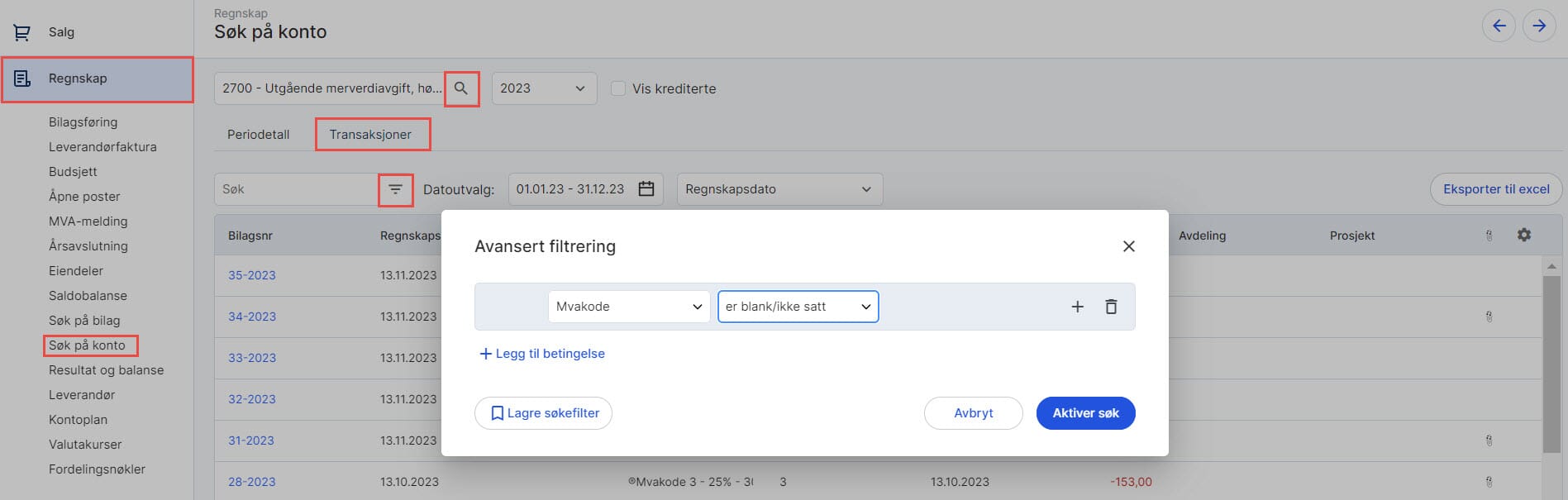Image resolution: width=1568 pixels, height=500 pixels.
Task: Select Søk på konto in sidebar
Action: (88, 345)
